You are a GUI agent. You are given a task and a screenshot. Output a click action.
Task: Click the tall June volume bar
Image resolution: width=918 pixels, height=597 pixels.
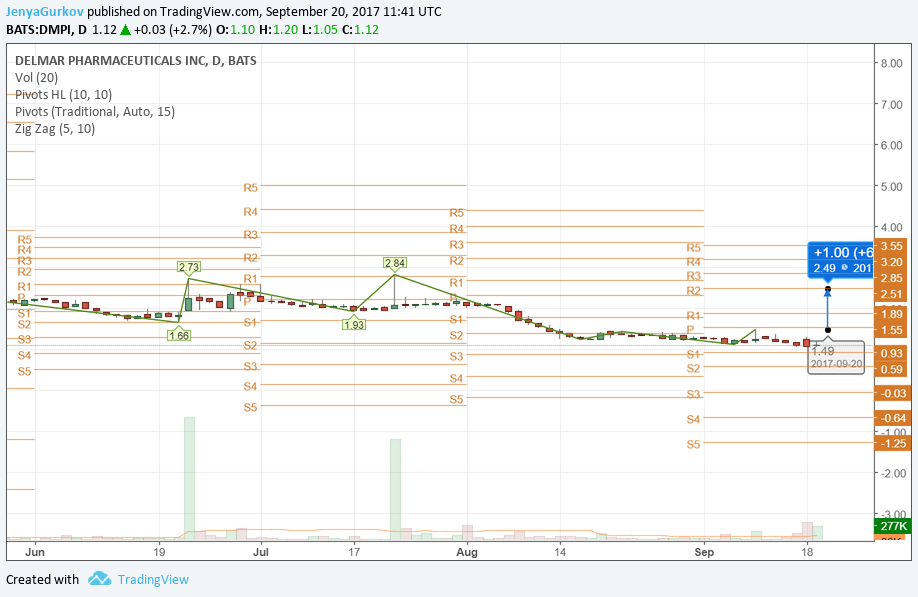coord(189,478)
